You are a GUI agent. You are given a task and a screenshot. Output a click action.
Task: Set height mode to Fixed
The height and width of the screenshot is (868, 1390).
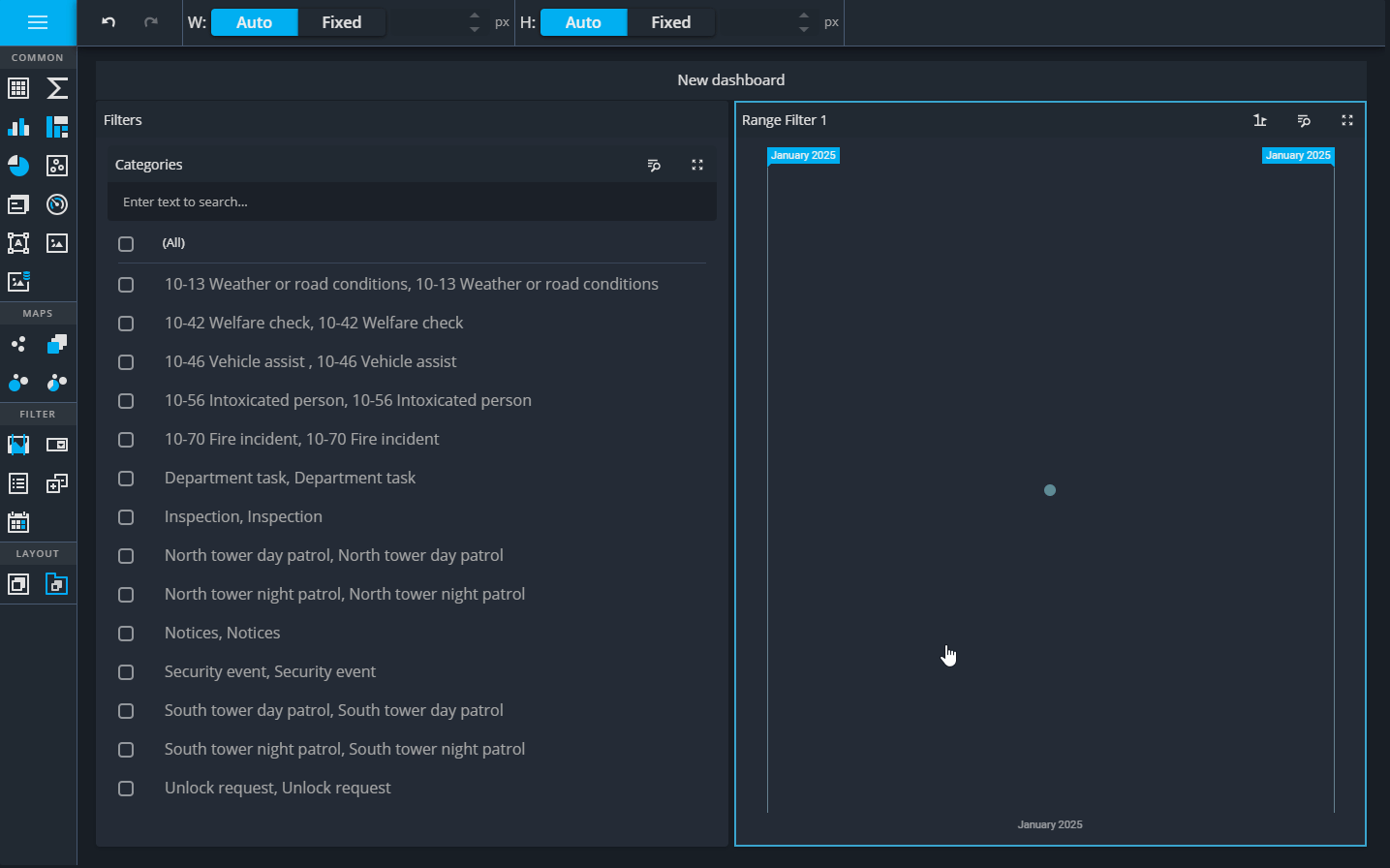point(670,22)
